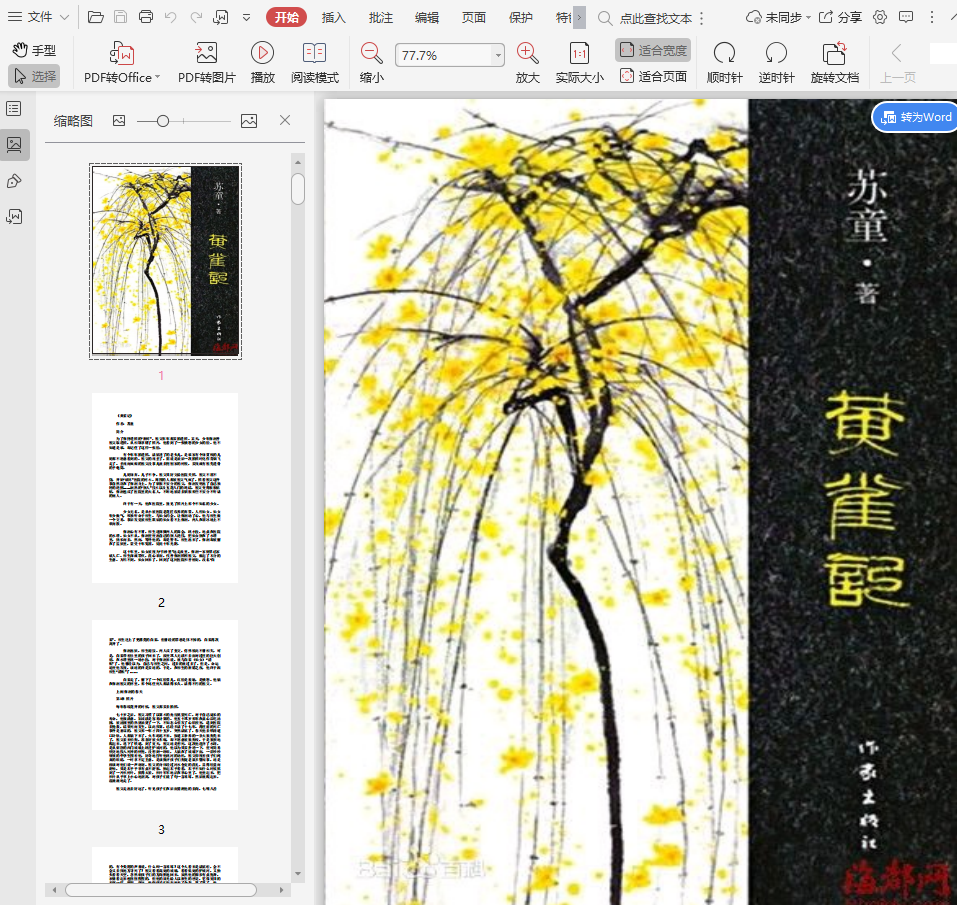
Task: Click the comment bubble icon in title bar
Action: click(x=906, y=17)
